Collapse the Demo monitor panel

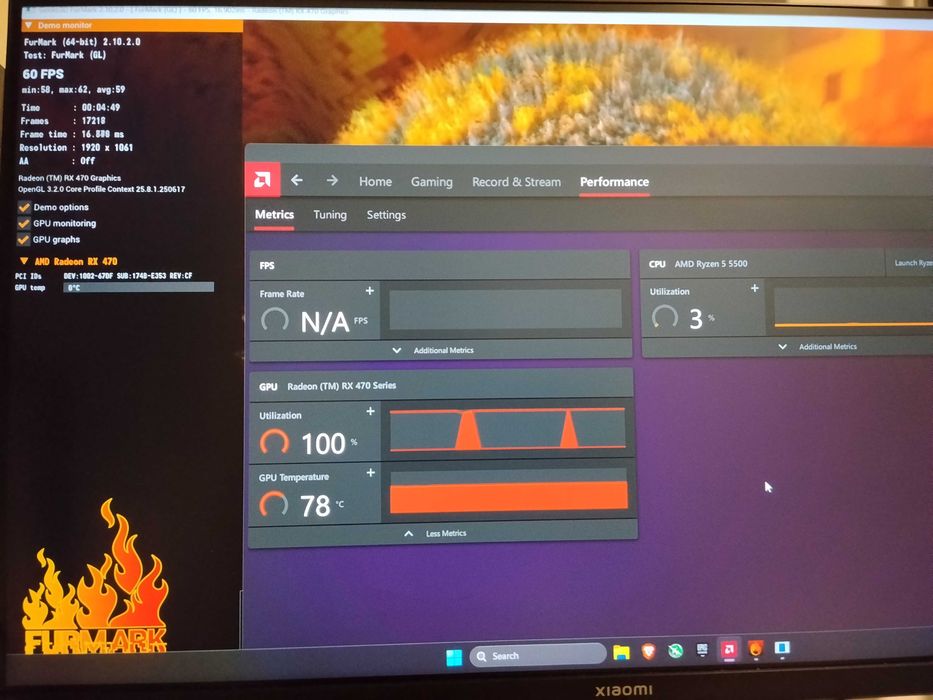pyautogui.click(x=28, y=26)
